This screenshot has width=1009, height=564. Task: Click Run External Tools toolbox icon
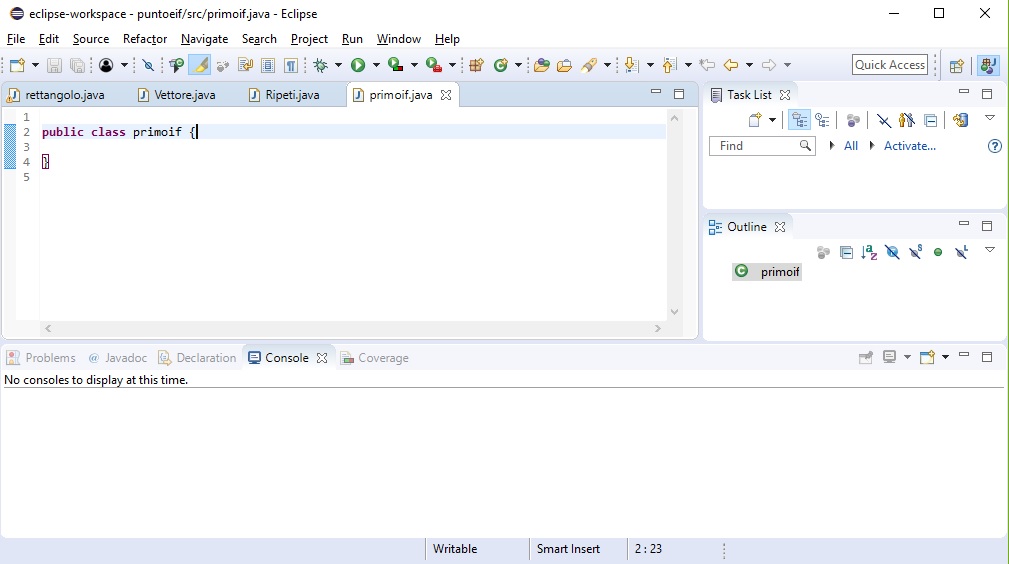click(x=434, y=65)
